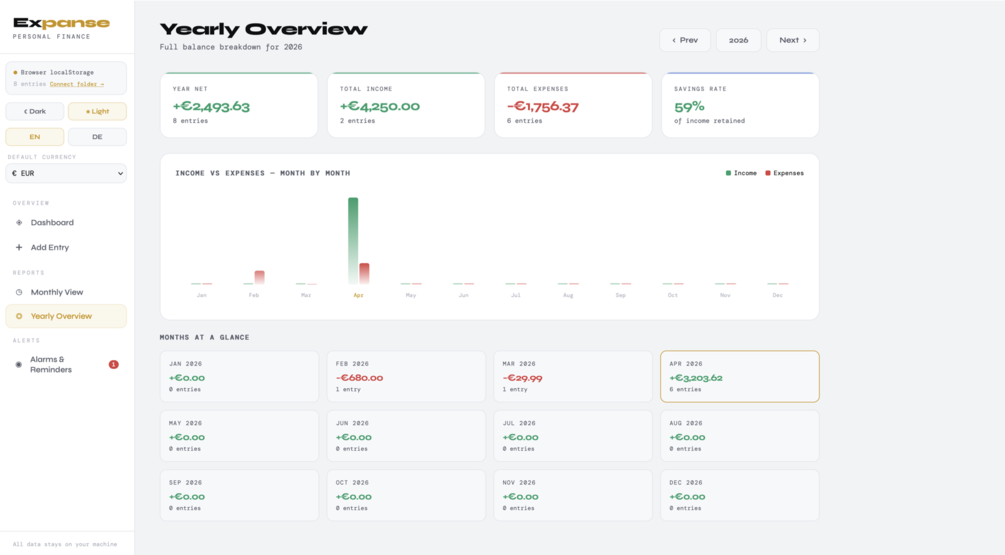Go to previous year with Prev
This screenshot has width=1005, height=555.
(685, 40)
